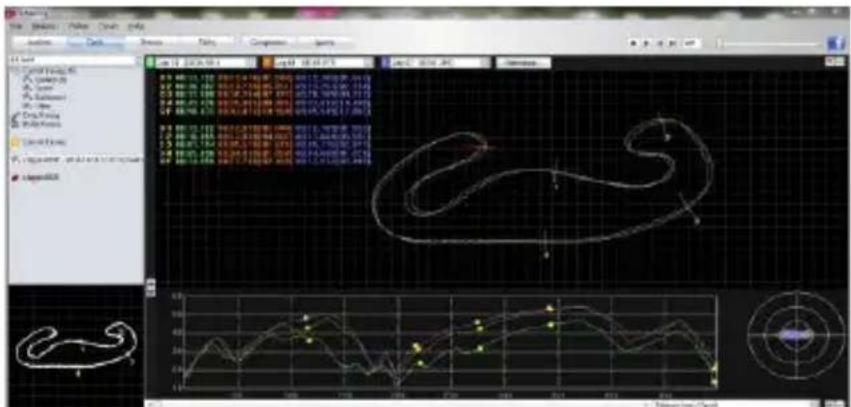Open the orange lap selection dropdown
Screen dimensions: 851x407
point(323,63)
